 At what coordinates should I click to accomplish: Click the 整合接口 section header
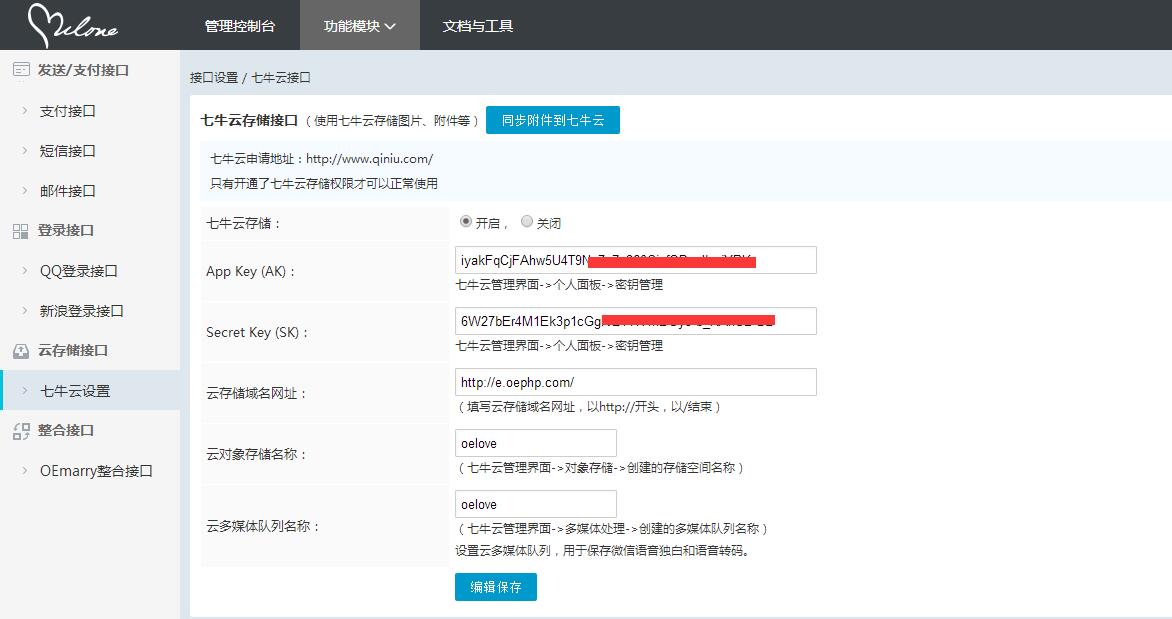pos(66,431)
